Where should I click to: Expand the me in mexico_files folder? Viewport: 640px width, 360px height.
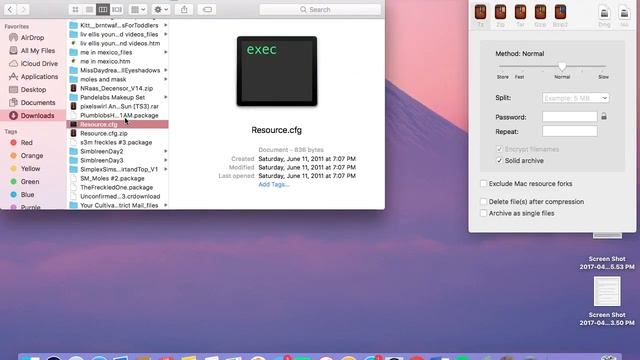[x=166, y=52]
